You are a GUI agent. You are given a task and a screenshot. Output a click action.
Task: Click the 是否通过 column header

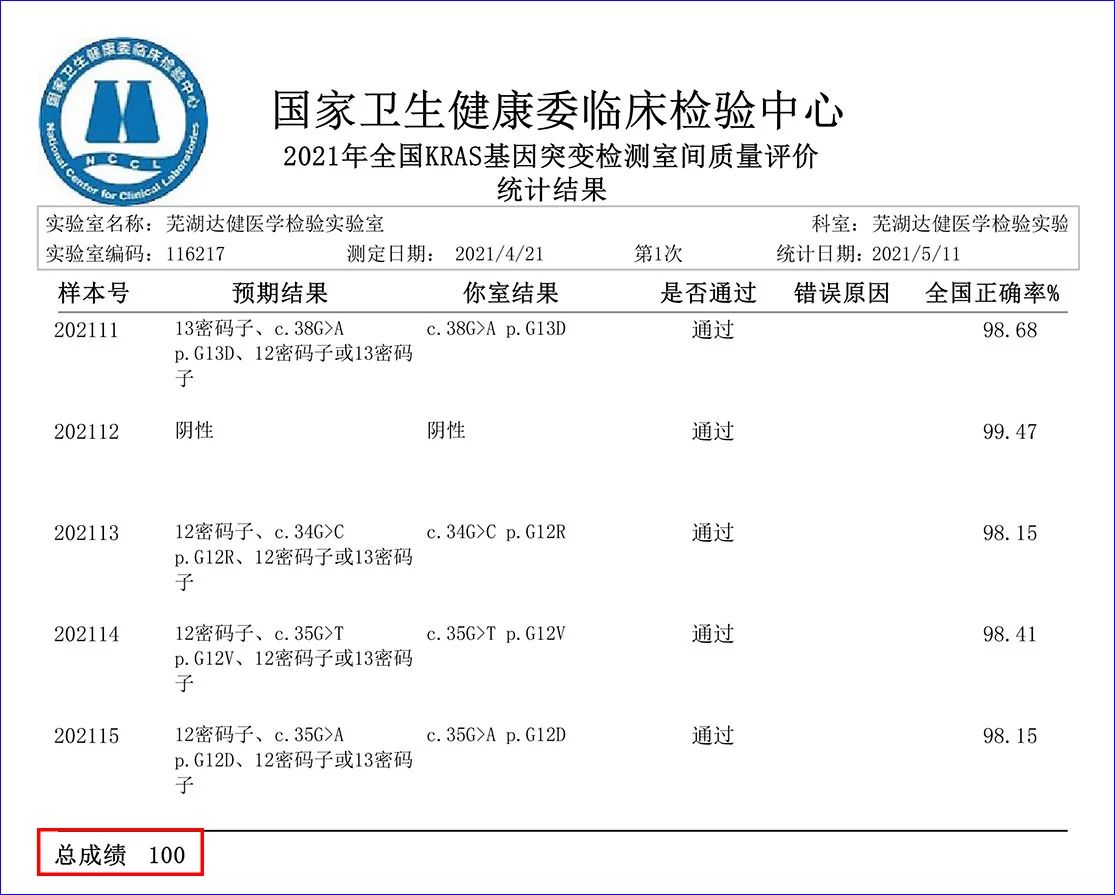pos(708,293)
